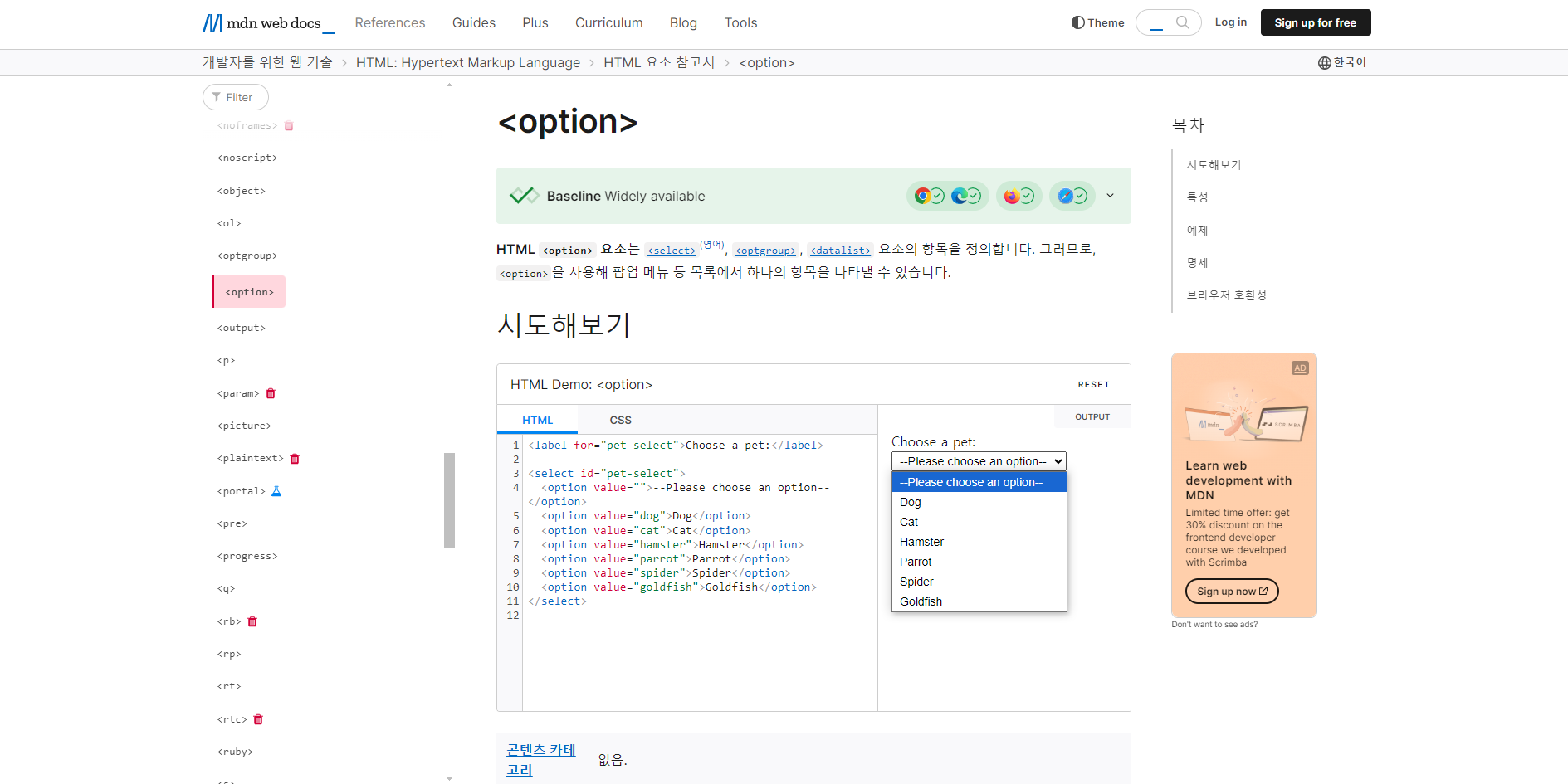Expand the Baseline compatibility details chevron
Screen dimensions: 1568x784
(1110, 196)
